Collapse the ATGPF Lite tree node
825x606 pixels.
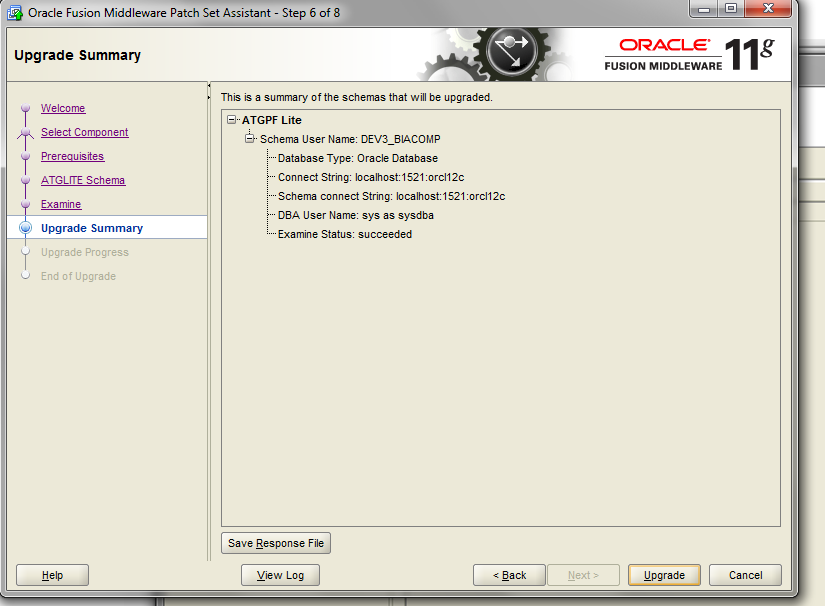pyautogui.click(x=232, y=120)
